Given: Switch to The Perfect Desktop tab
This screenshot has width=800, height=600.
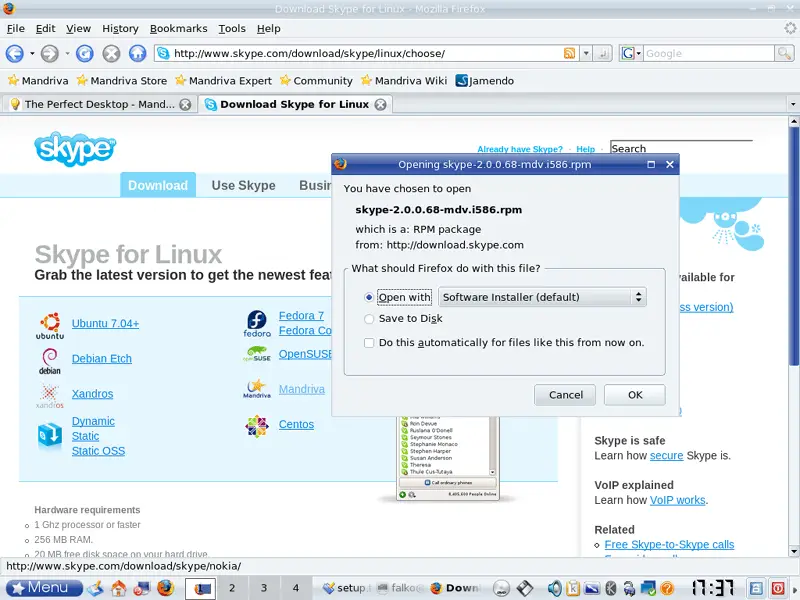Looking at the screenshot, I should tap(100, 104).
